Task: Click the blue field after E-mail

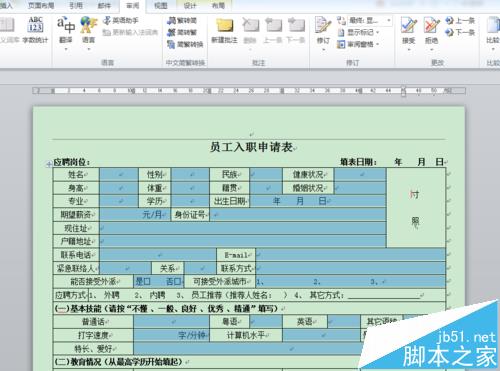Action: click(350, 255)
